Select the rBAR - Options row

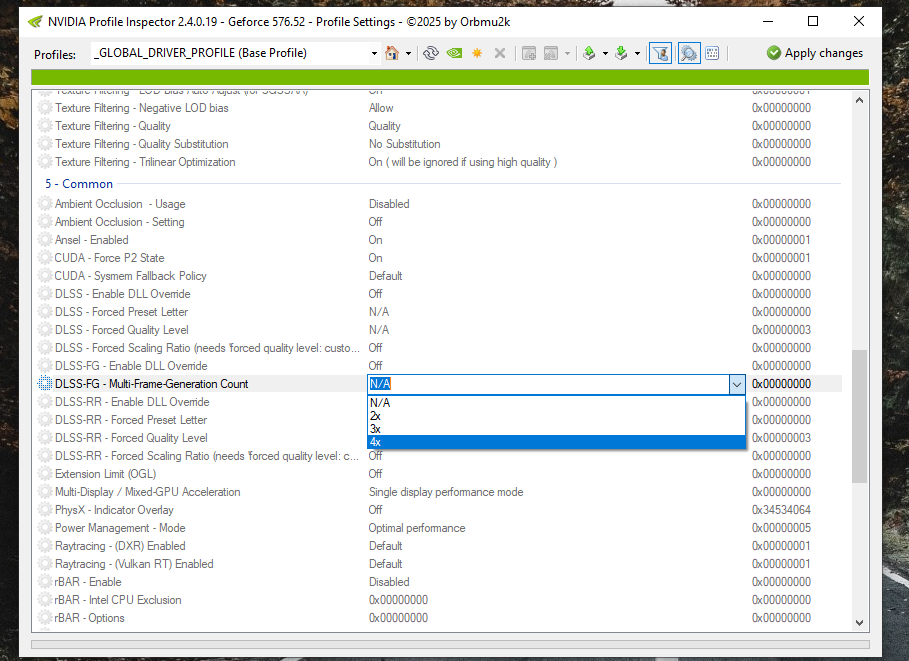pyautogui.click(x=437, y=618)
